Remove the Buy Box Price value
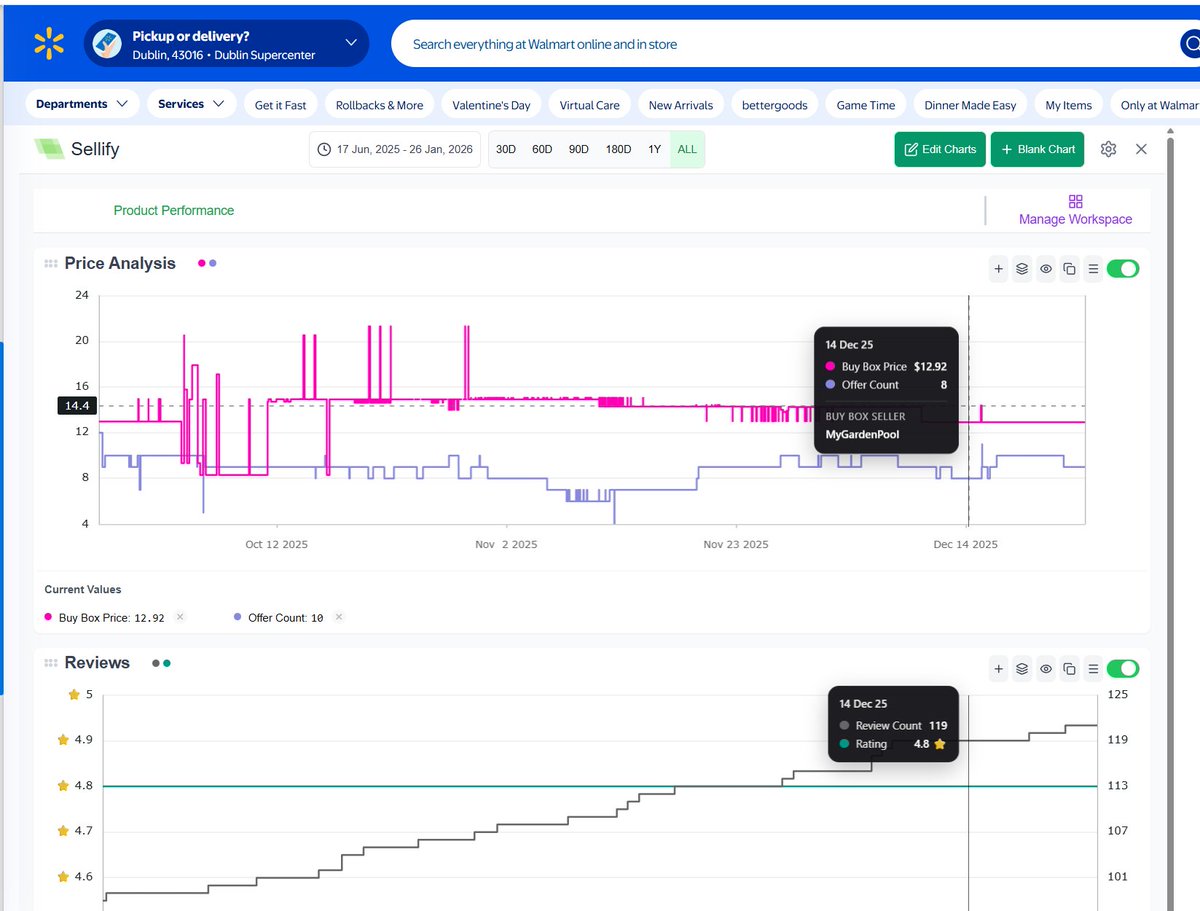 point(180,617)
